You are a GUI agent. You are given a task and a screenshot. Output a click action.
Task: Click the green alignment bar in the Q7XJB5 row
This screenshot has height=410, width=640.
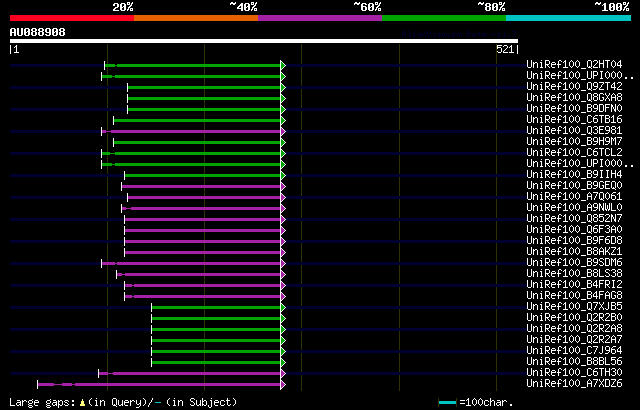tap(216, 308)
